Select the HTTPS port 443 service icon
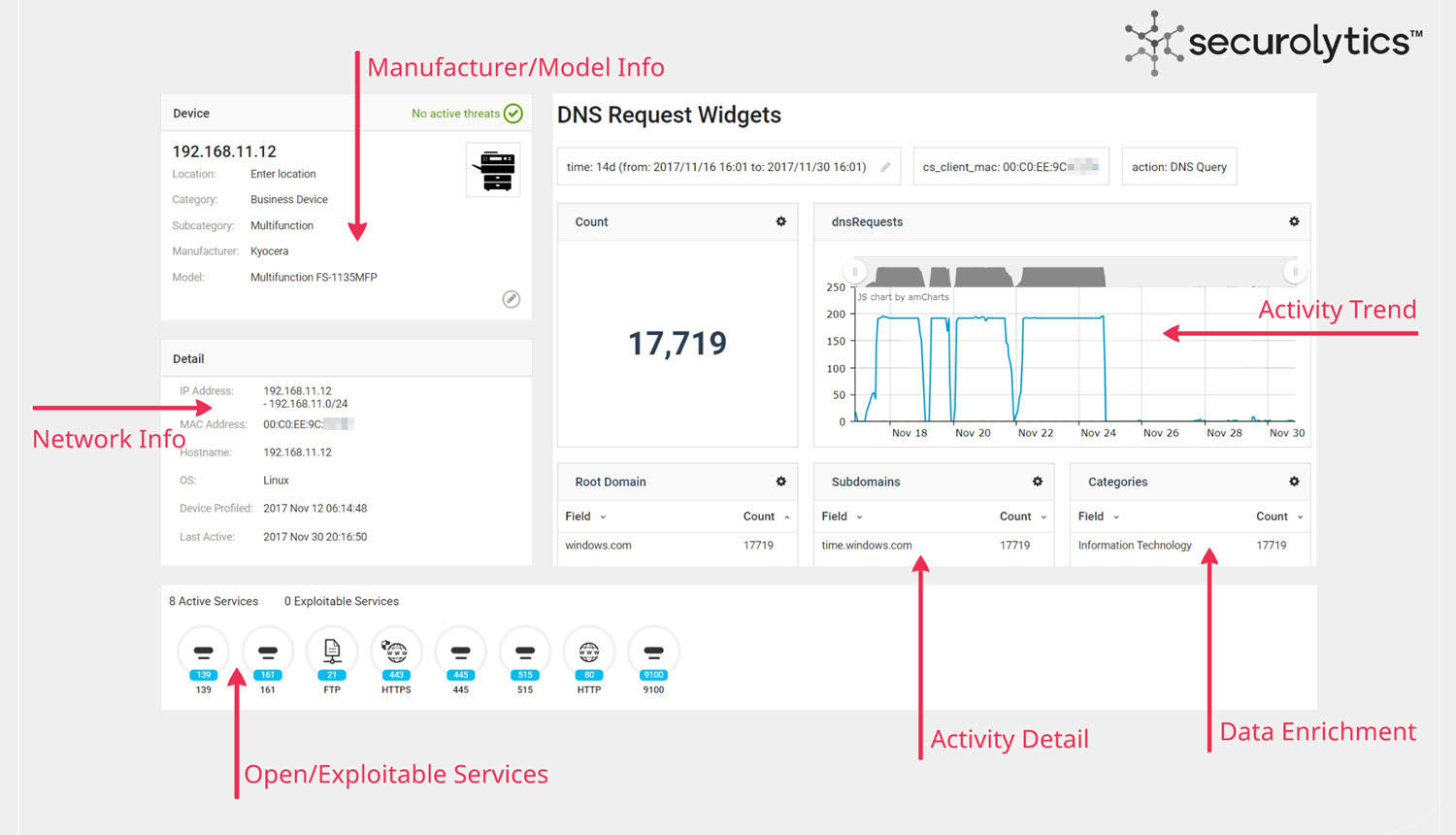 pyautogui.click(x=396, y=653)
